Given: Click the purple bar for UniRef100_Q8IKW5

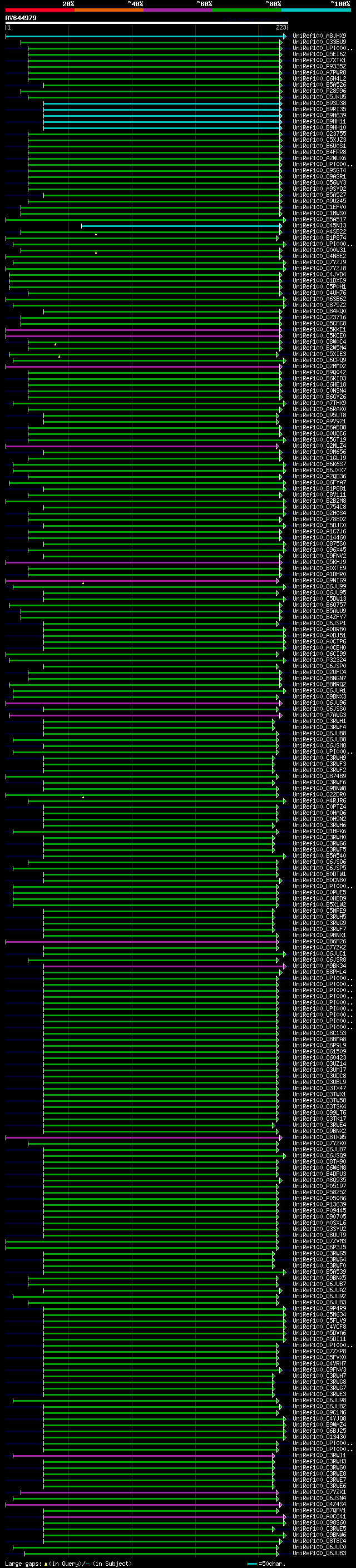Looking at the screenshot, I should point(144,1137).
